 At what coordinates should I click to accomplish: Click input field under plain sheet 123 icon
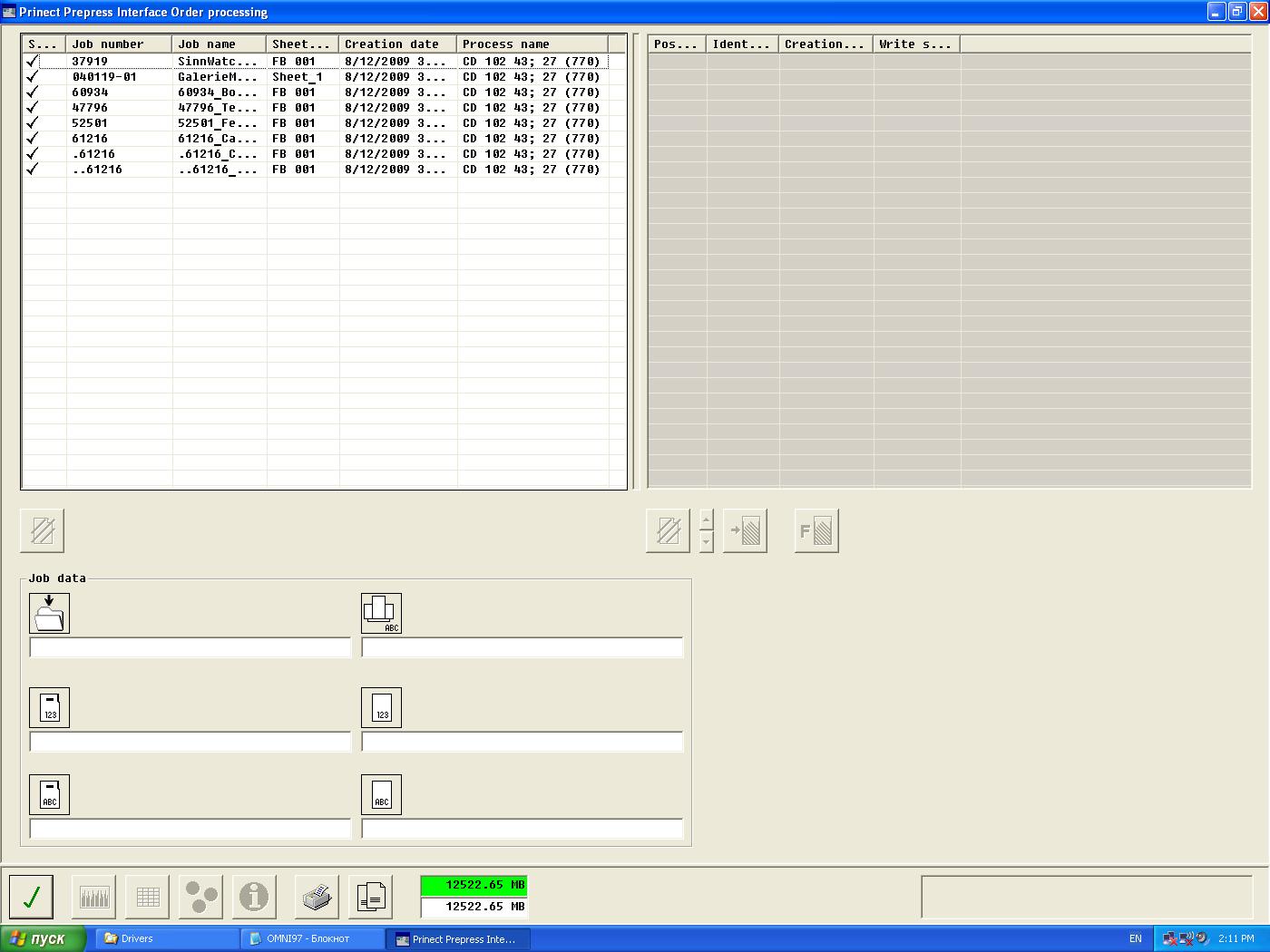coord(523,742)
